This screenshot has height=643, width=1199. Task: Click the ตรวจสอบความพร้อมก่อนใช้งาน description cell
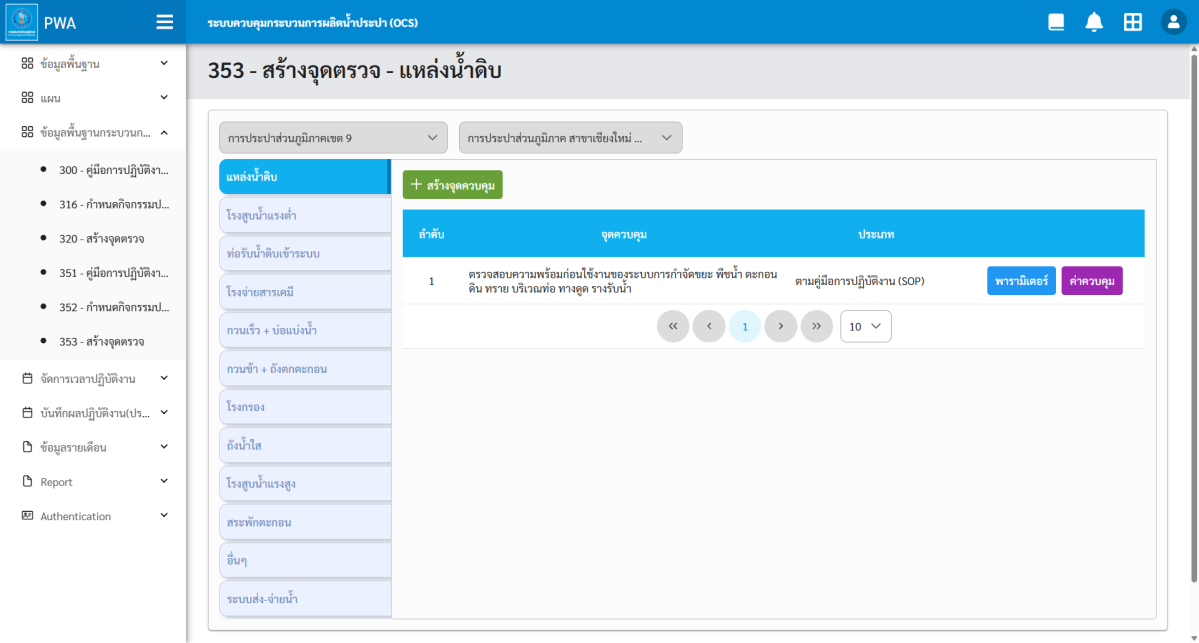point(622,281)
